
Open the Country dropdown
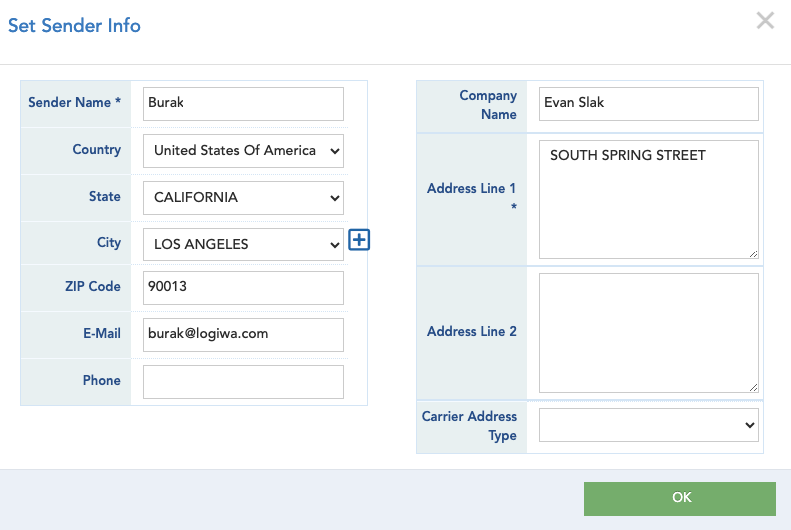[243, 151]
